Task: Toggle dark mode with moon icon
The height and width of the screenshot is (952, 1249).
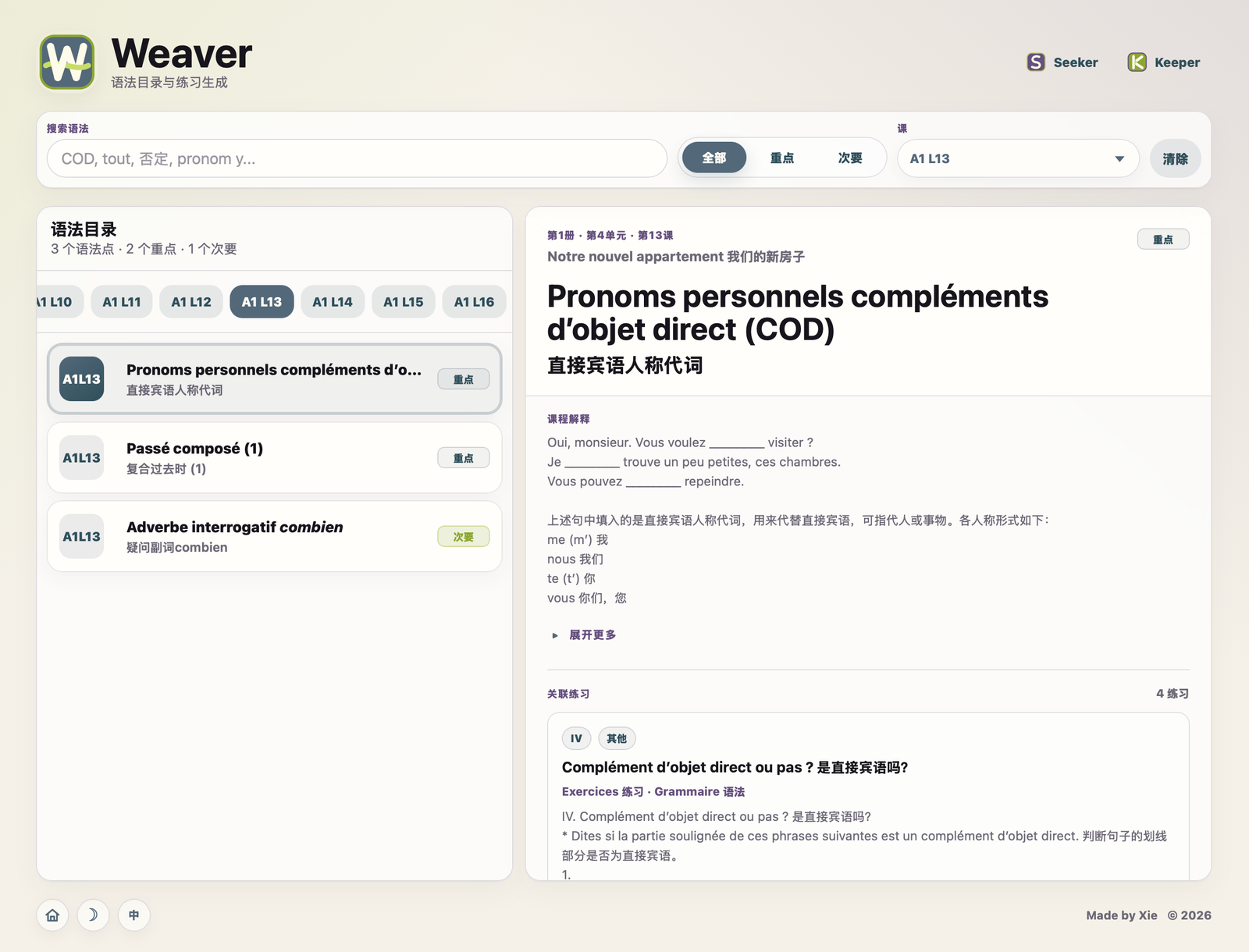Action: click(93, 915)
